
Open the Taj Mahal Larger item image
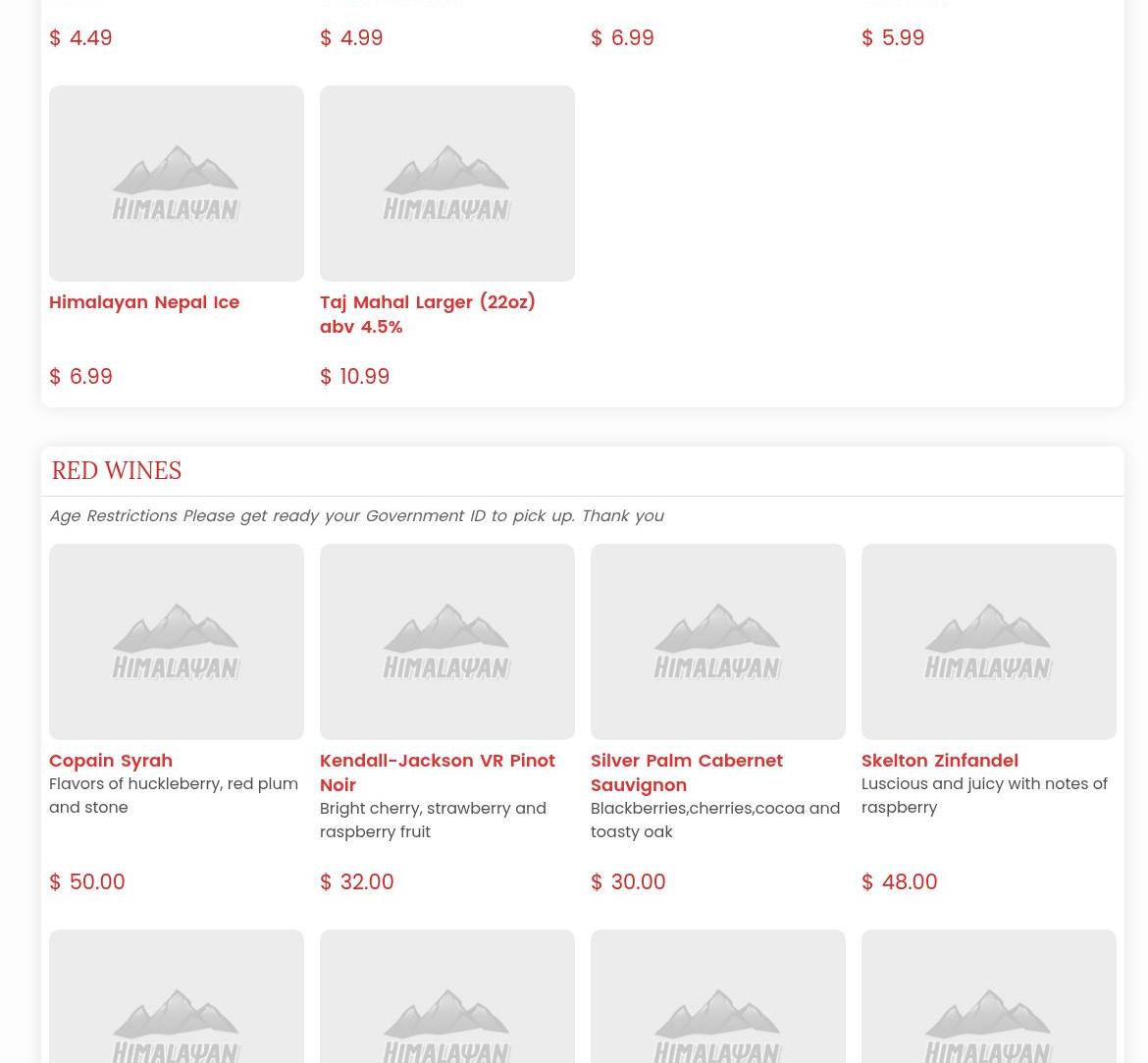click(x=446, y=184)
